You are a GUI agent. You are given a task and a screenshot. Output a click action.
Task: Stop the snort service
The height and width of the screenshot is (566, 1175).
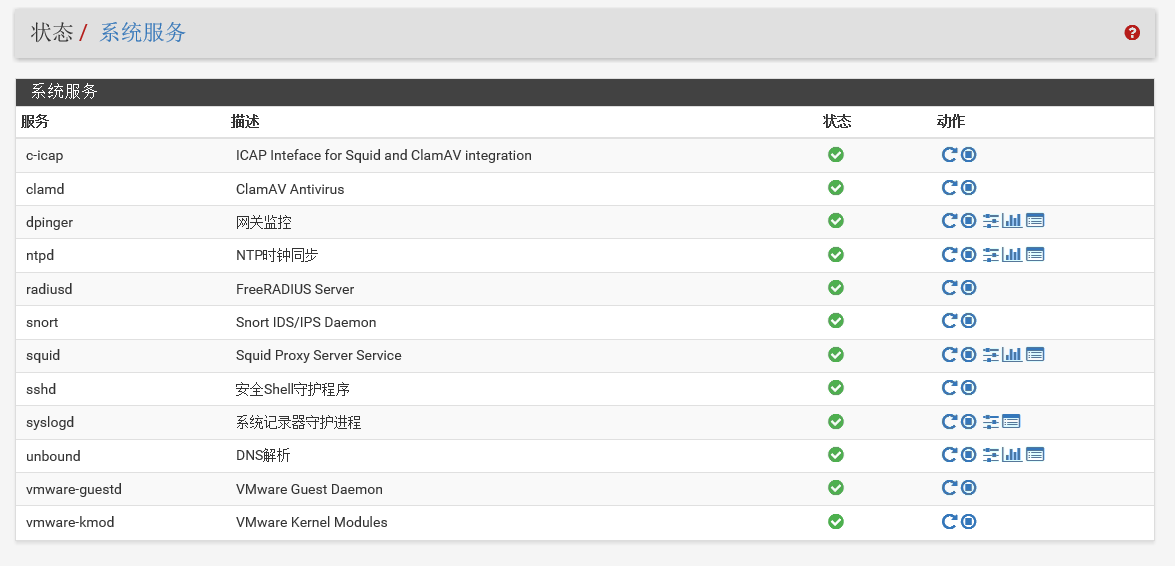969,321
